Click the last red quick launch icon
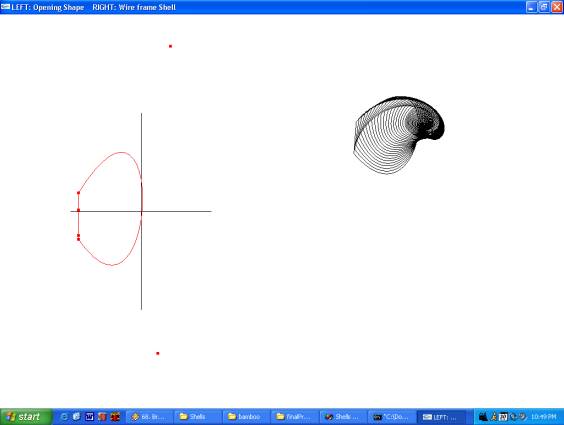Image resolution: width=564 pixels, height=425 pixels. [115, 417]
